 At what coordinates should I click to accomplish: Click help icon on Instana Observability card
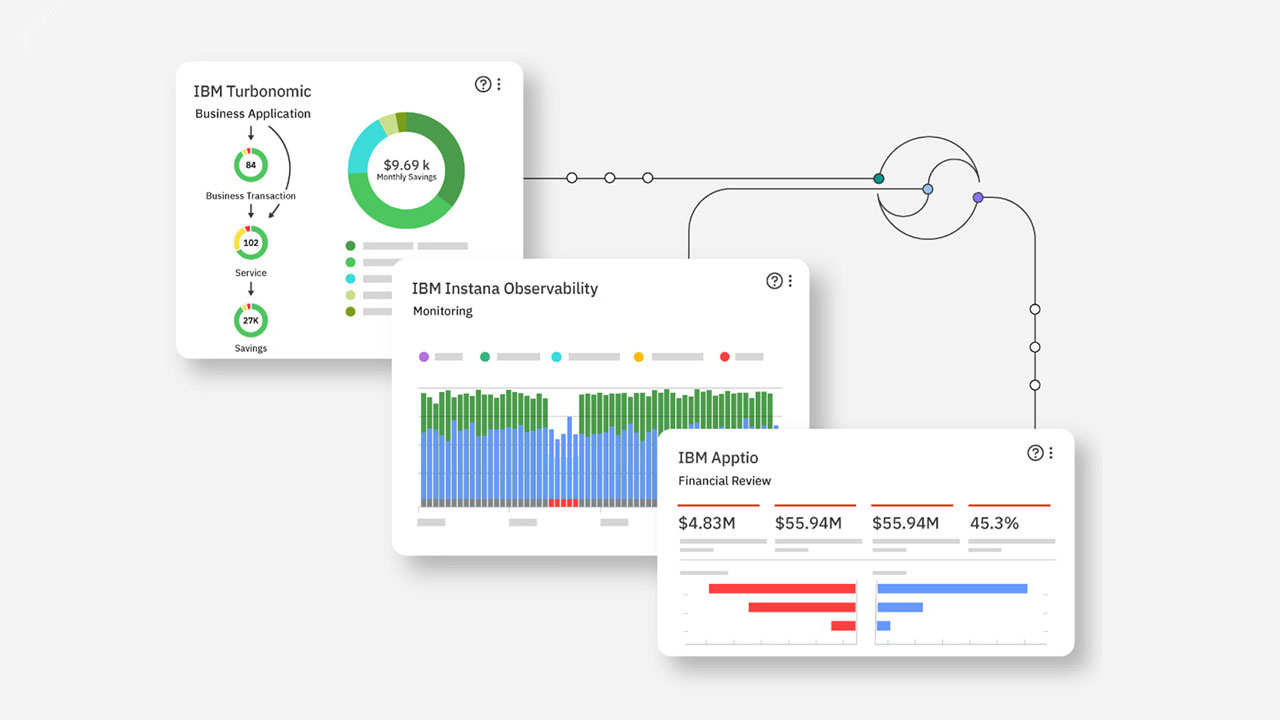pyautogui.click(x=774, y=281)
